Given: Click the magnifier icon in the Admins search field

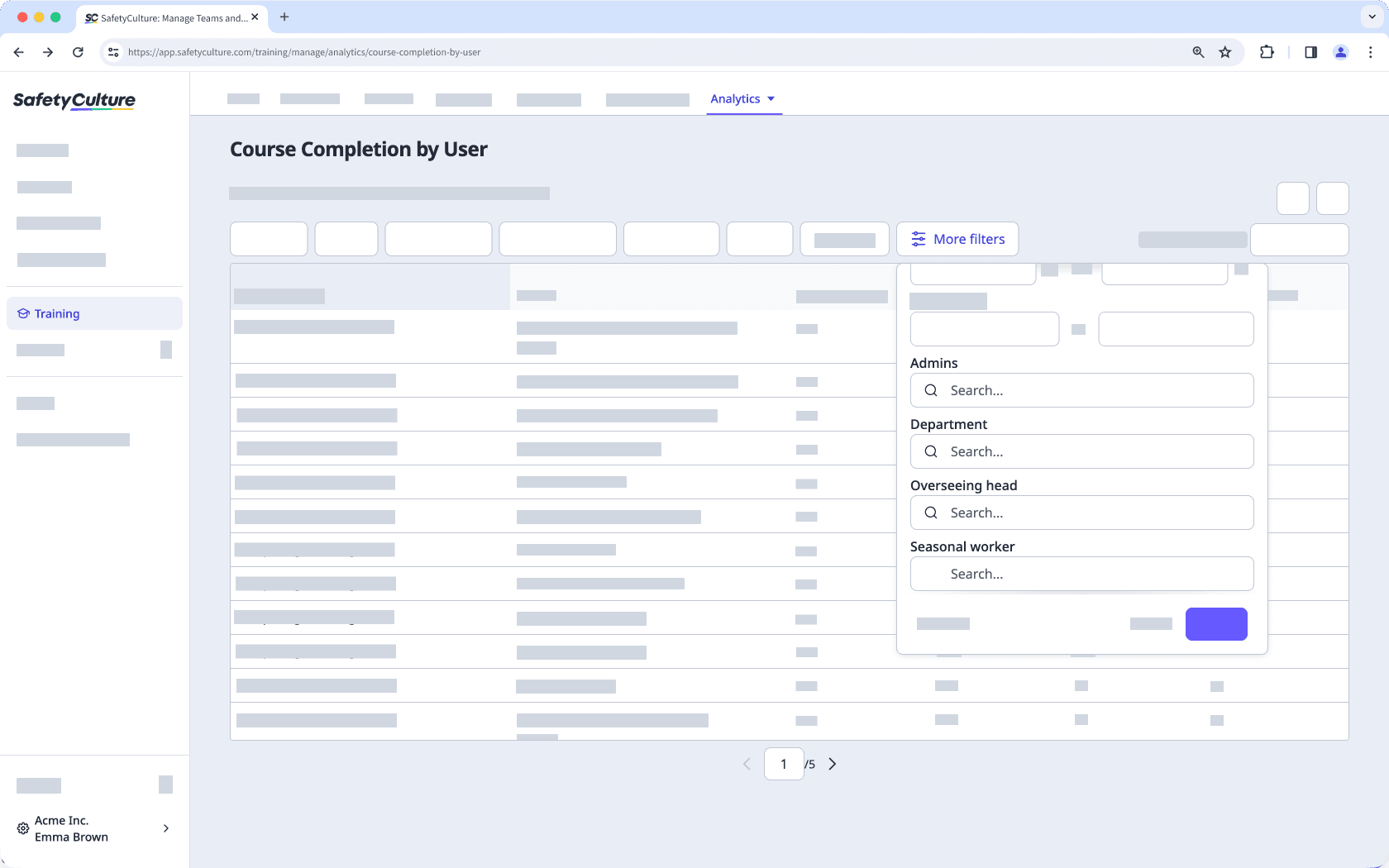Looking at the screenshot, I should (x=931, y=390).
